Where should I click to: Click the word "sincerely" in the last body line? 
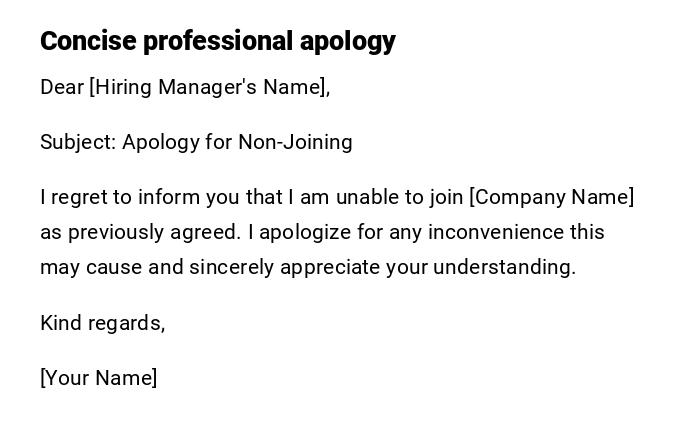click(x=232, y=267)
